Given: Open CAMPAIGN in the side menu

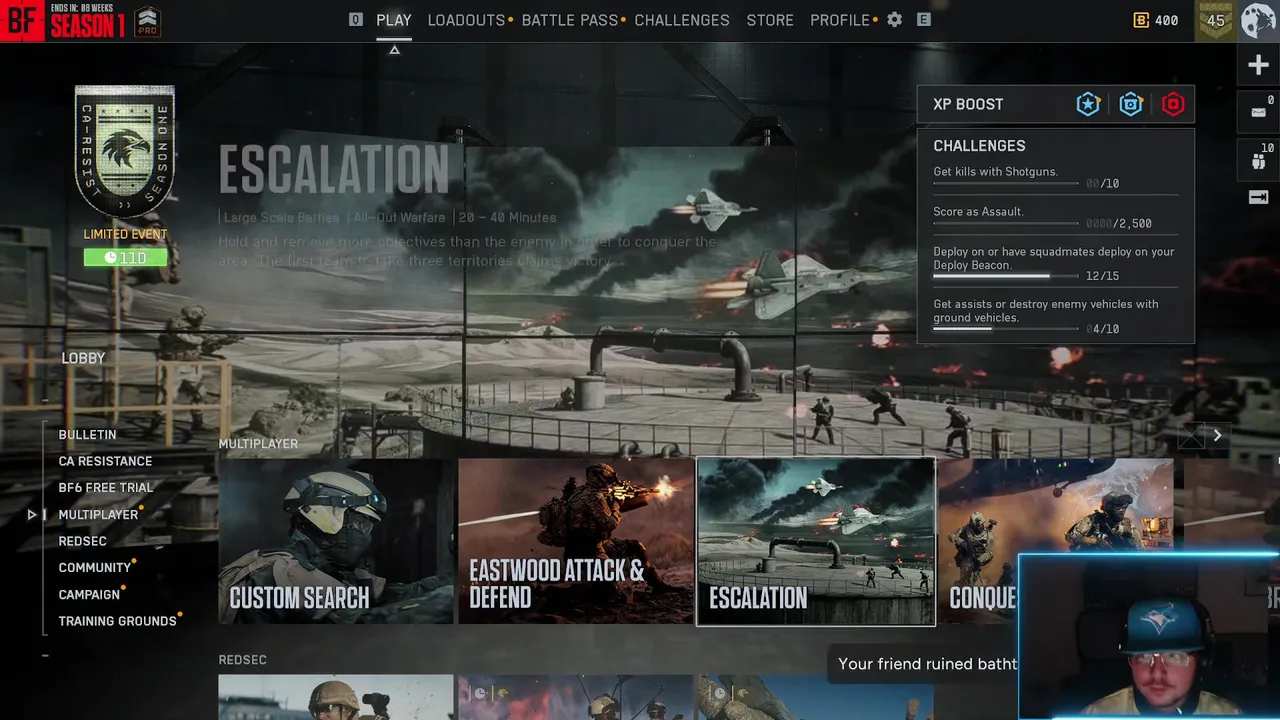Looking at the screenshot, I should pos(89,594).
